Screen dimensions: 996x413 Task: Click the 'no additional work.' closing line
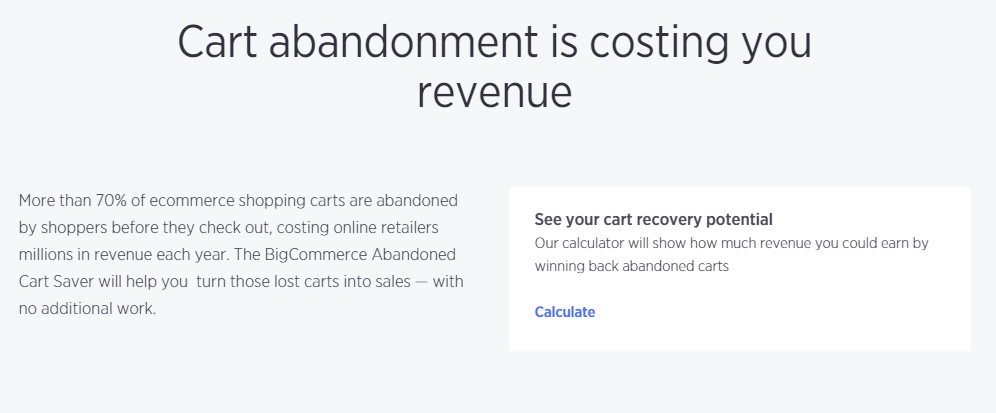[87, 309]
